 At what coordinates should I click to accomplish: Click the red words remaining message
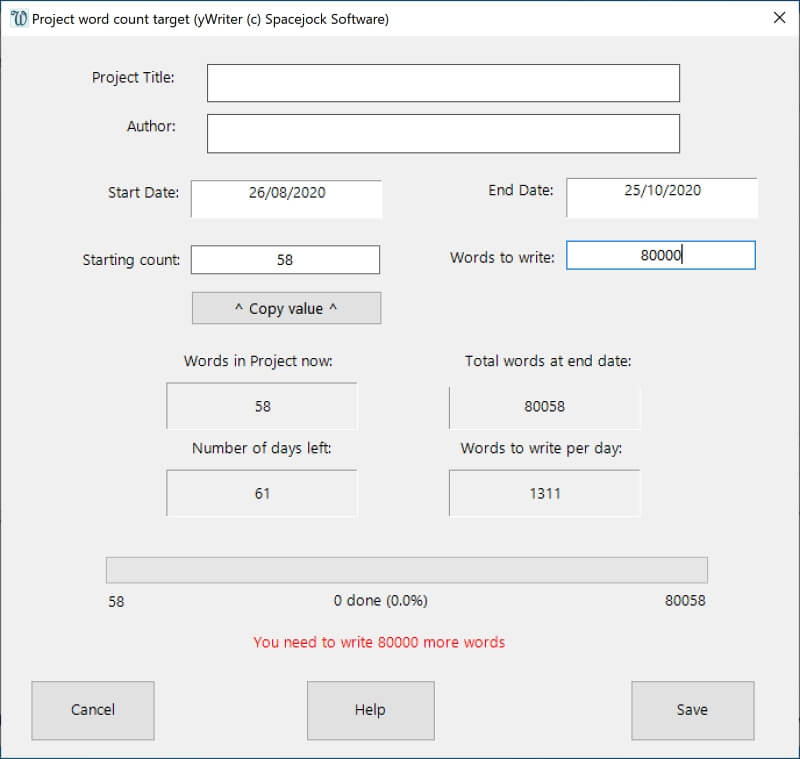[379, 642]
